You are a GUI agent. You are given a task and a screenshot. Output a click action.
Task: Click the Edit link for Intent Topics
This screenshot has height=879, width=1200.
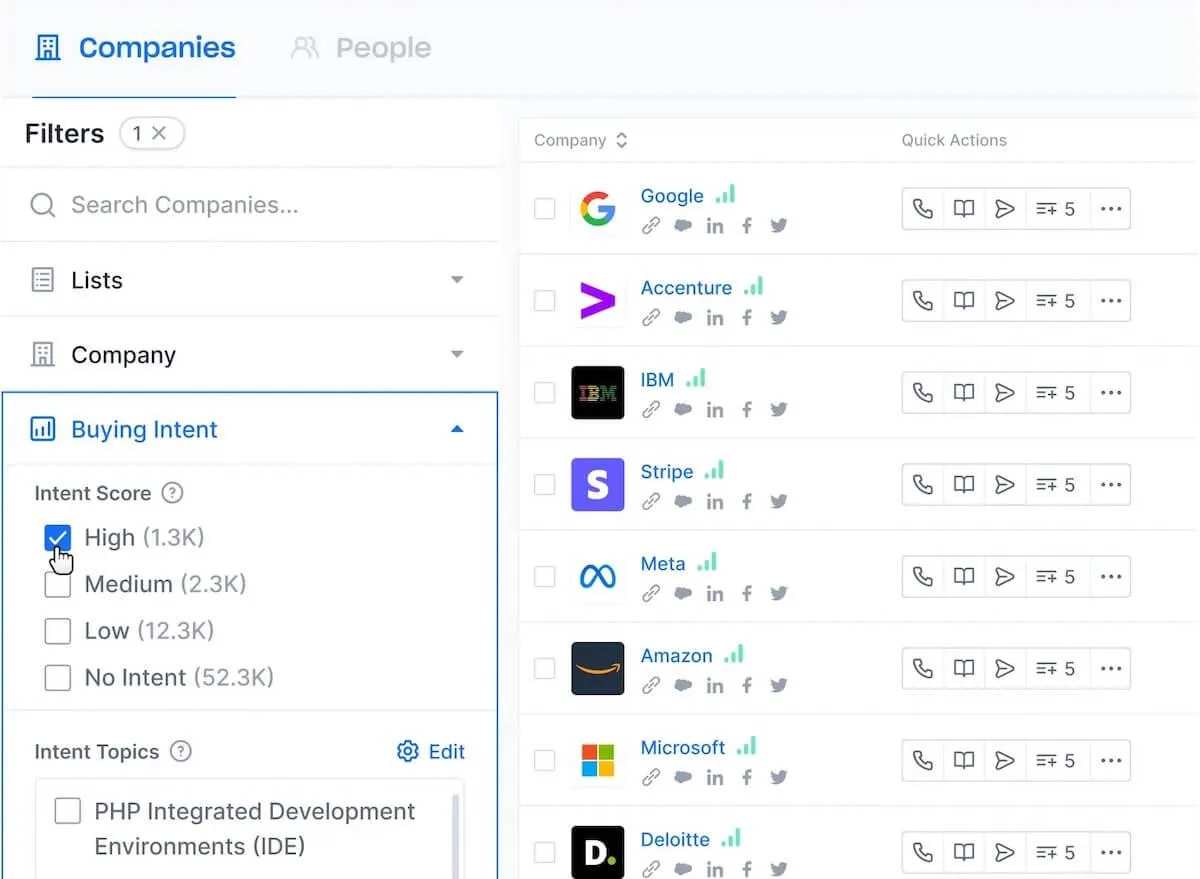coord(431,752)
